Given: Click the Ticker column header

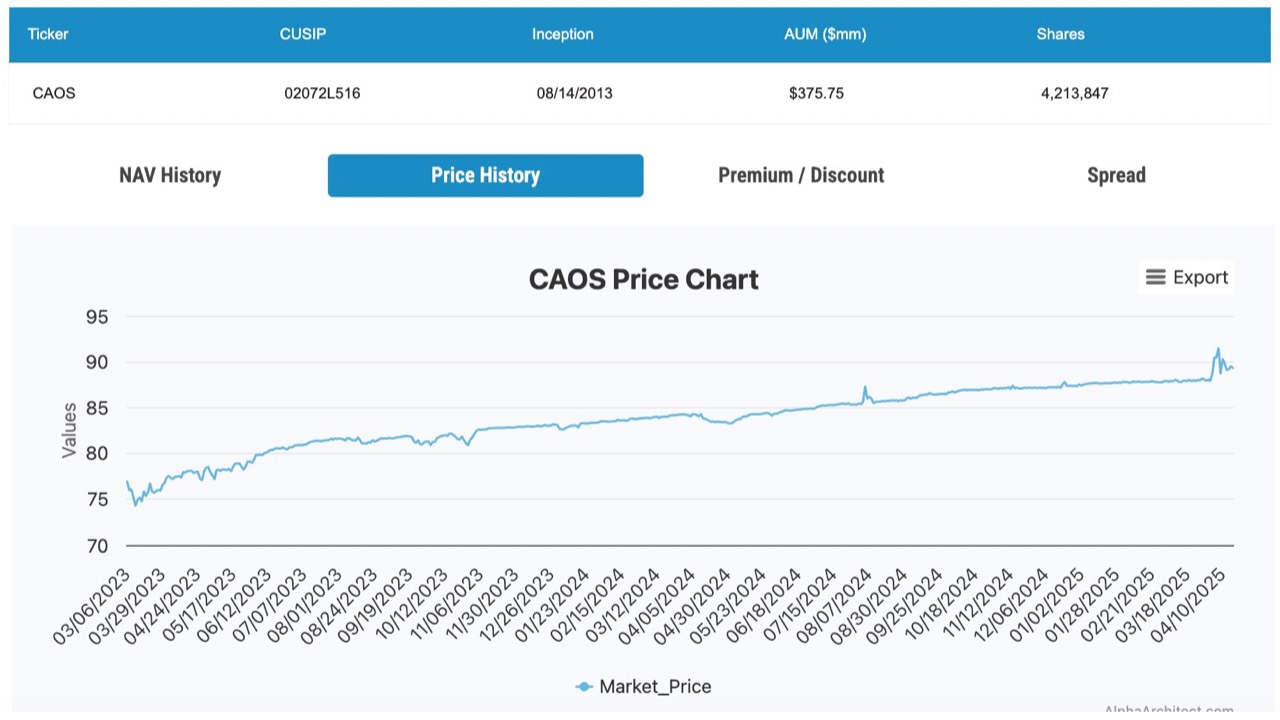Looking at the screenshot, I should (48, 34).
